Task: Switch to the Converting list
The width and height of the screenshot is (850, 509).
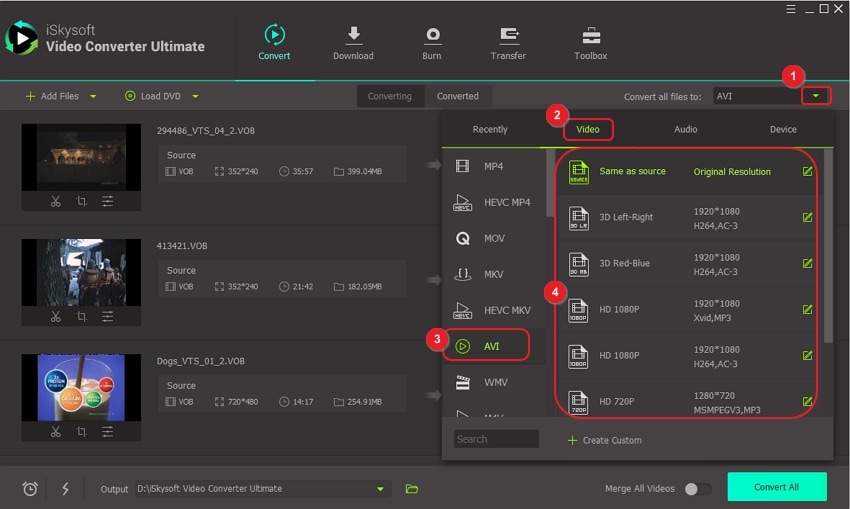Action: [389, 96]
